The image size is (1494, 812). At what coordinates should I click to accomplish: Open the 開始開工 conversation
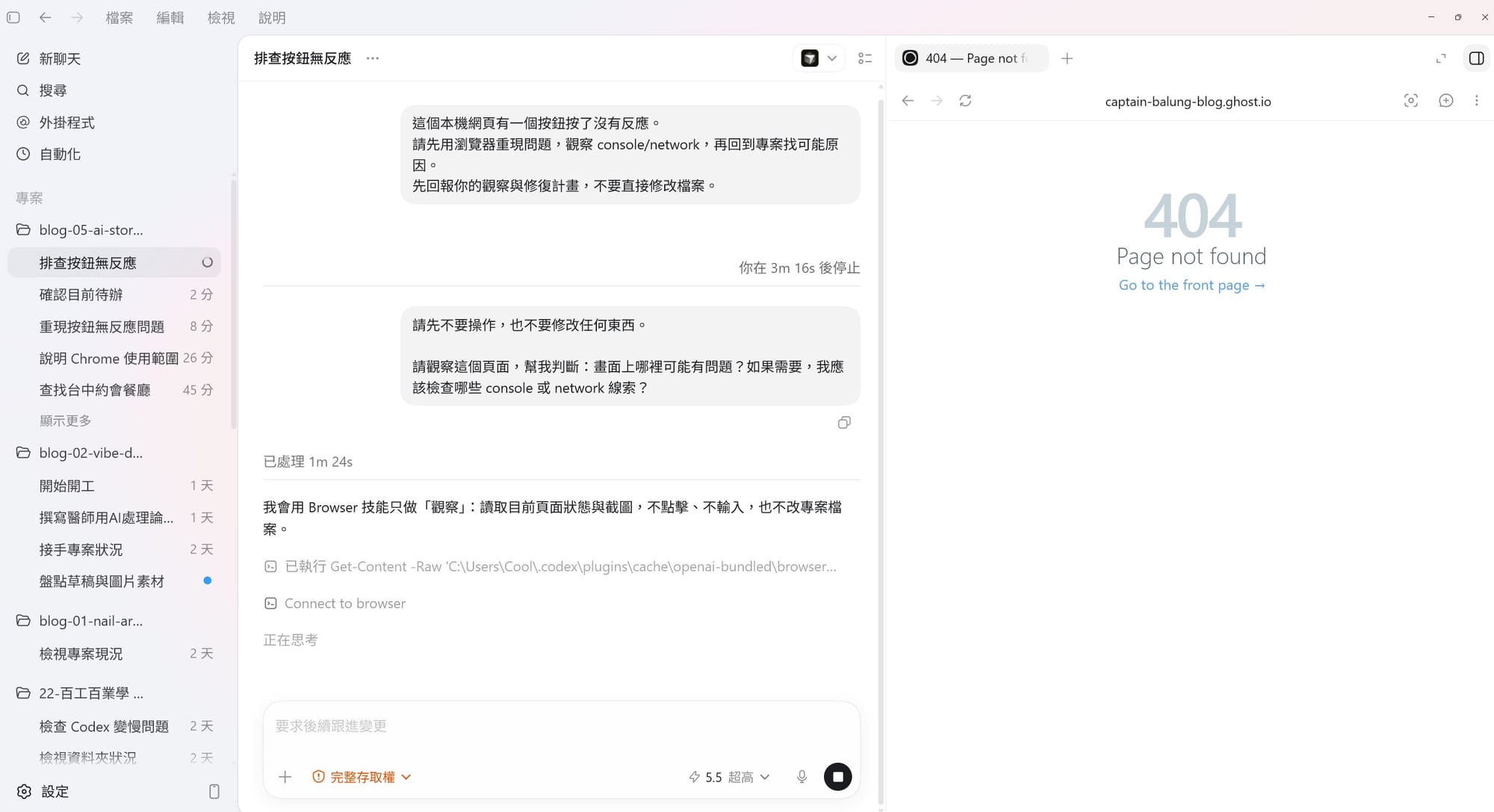[x=114, y=486]
